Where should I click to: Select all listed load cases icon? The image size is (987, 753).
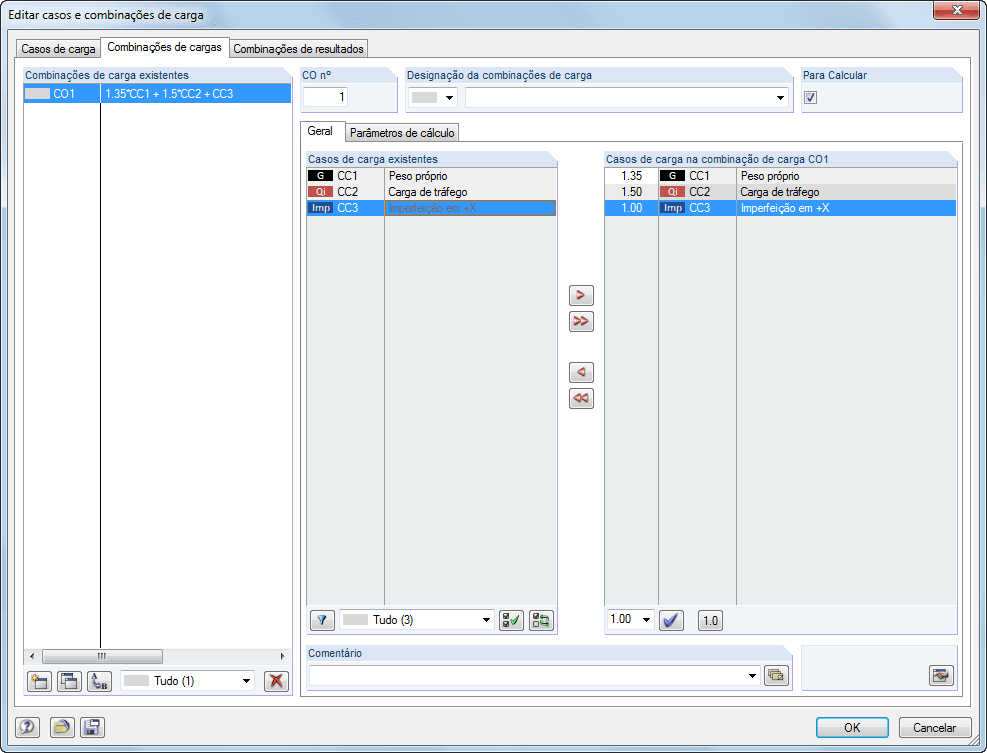[x=511, y=620]
